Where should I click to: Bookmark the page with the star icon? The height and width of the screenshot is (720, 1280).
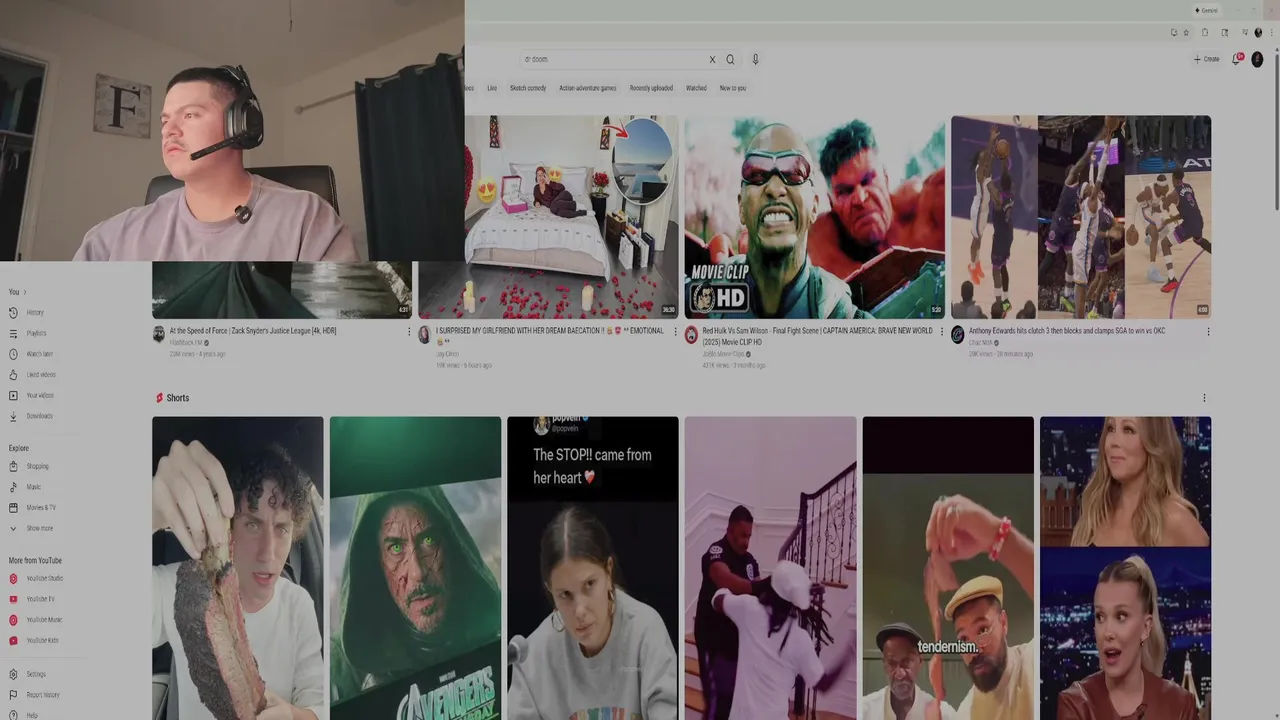point(1186,32)
